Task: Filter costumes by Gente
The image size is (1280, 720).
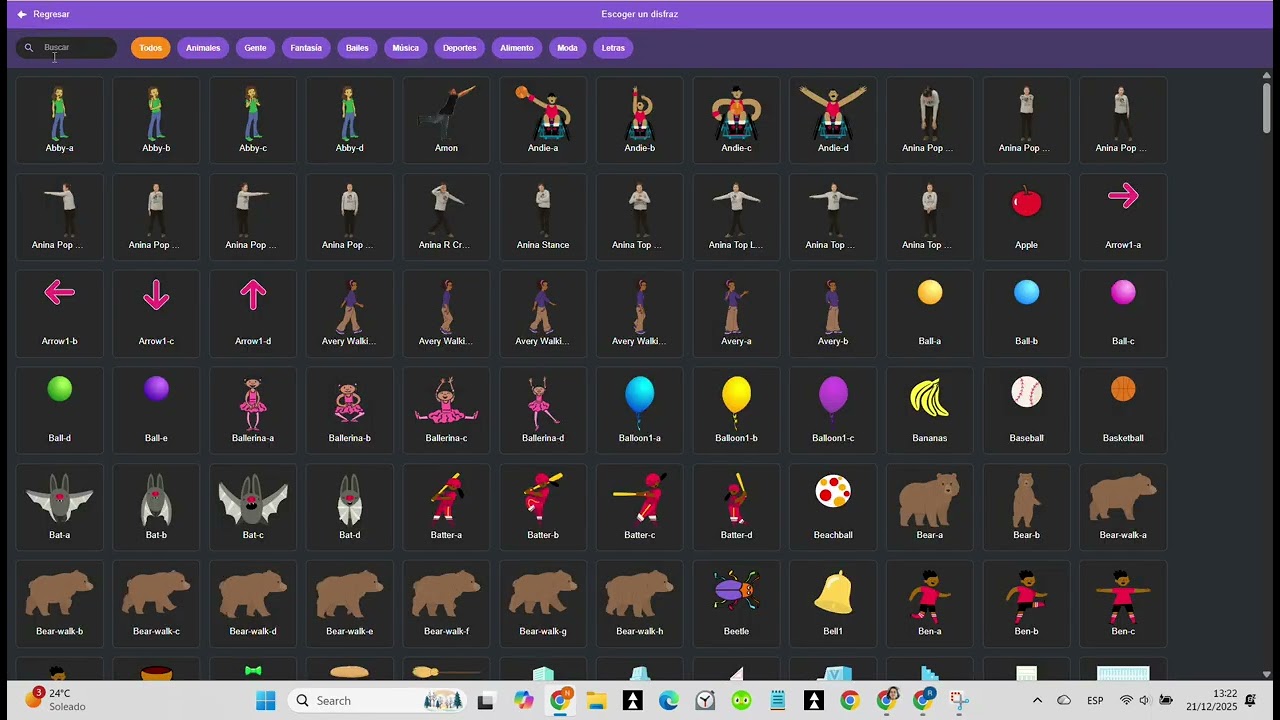Action: tap(256, 47)
